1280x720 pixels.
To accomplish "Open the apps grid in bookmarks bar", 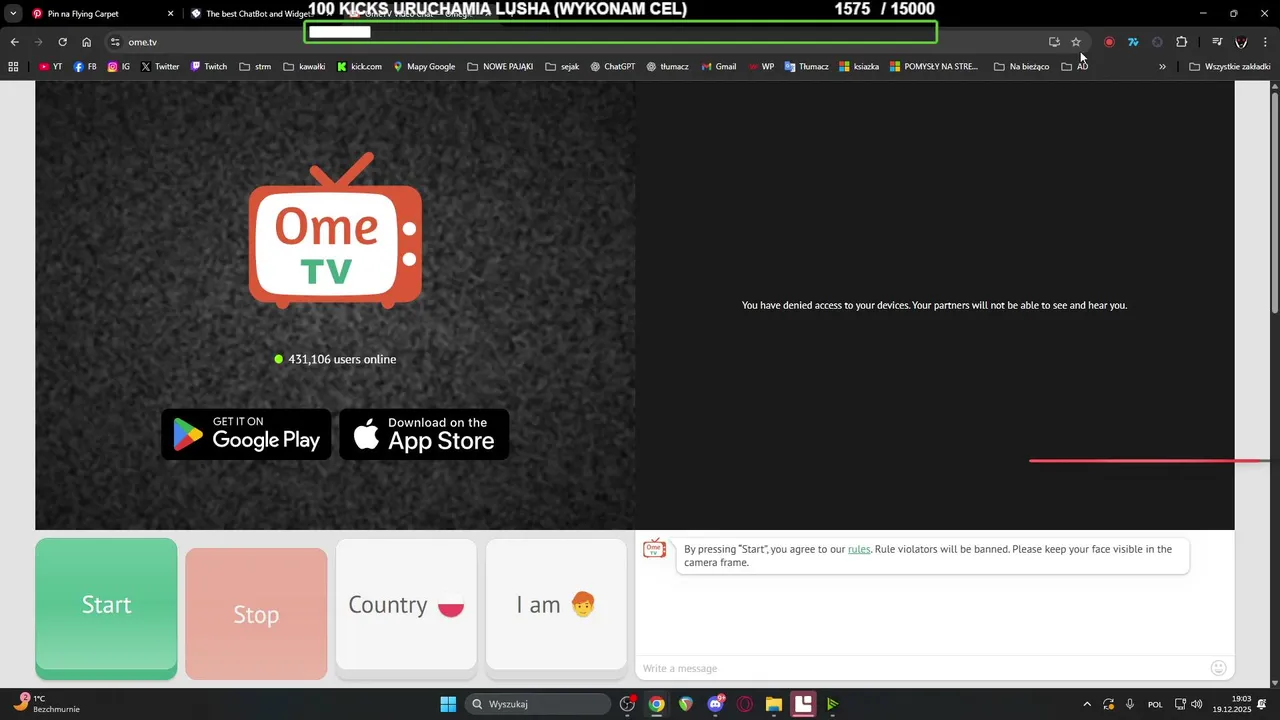I will pos(13,67).
